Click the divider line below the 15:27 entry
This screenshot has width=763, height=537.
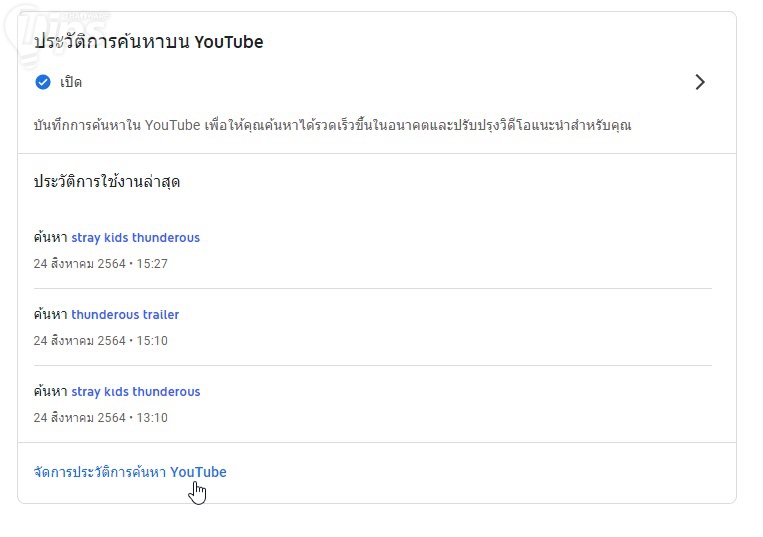372,288
